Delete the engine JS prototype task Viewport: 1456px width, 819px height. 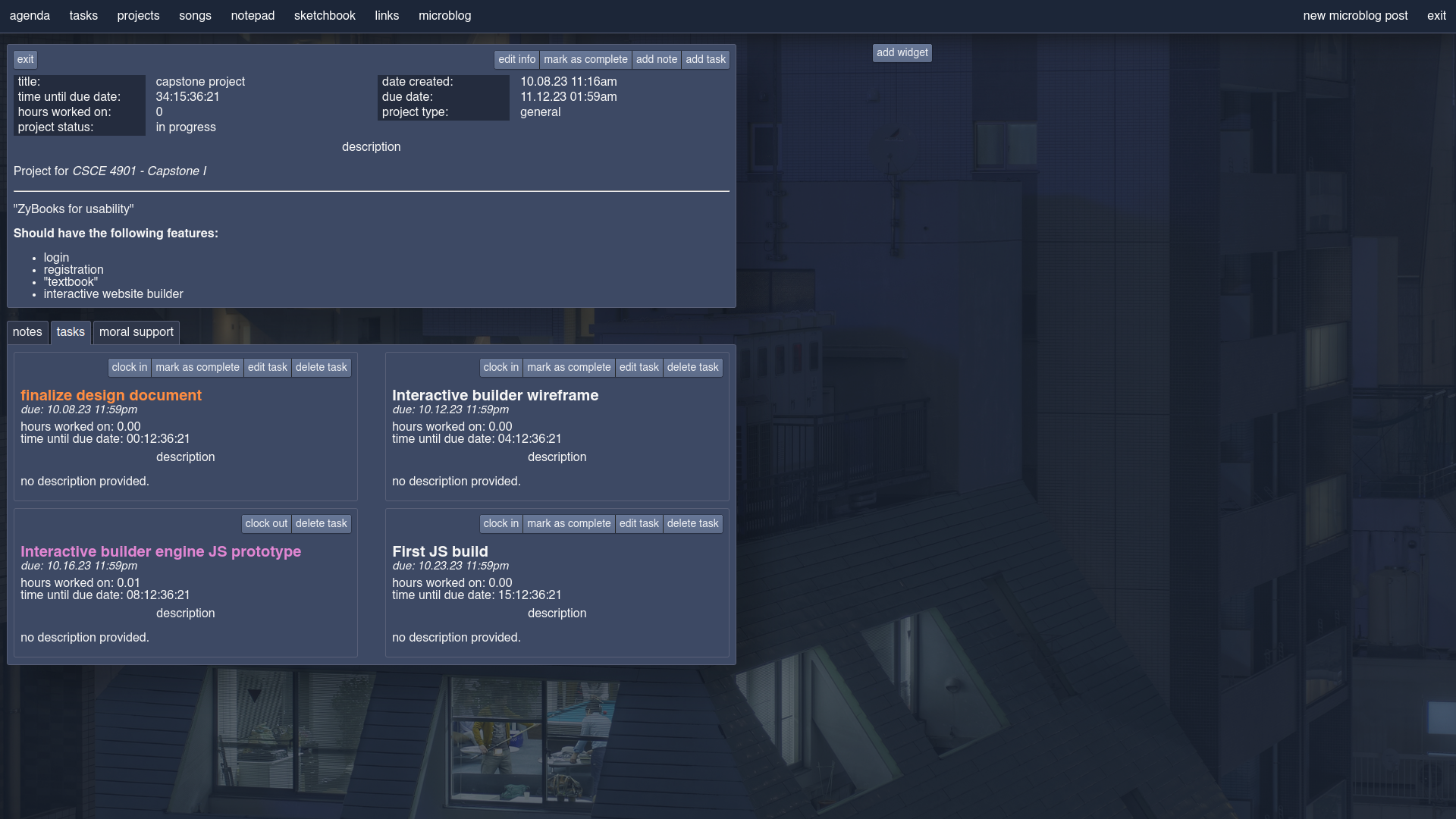click(322, 524)
